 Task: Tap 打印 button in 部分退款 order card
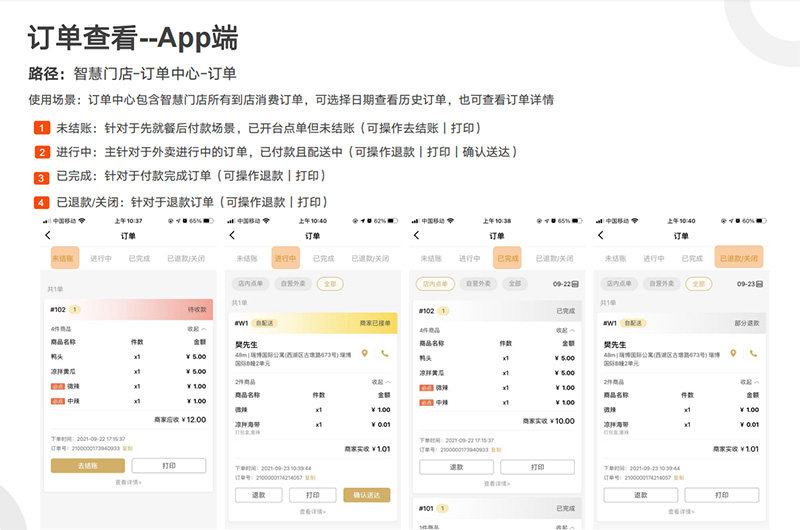[722, 495]
